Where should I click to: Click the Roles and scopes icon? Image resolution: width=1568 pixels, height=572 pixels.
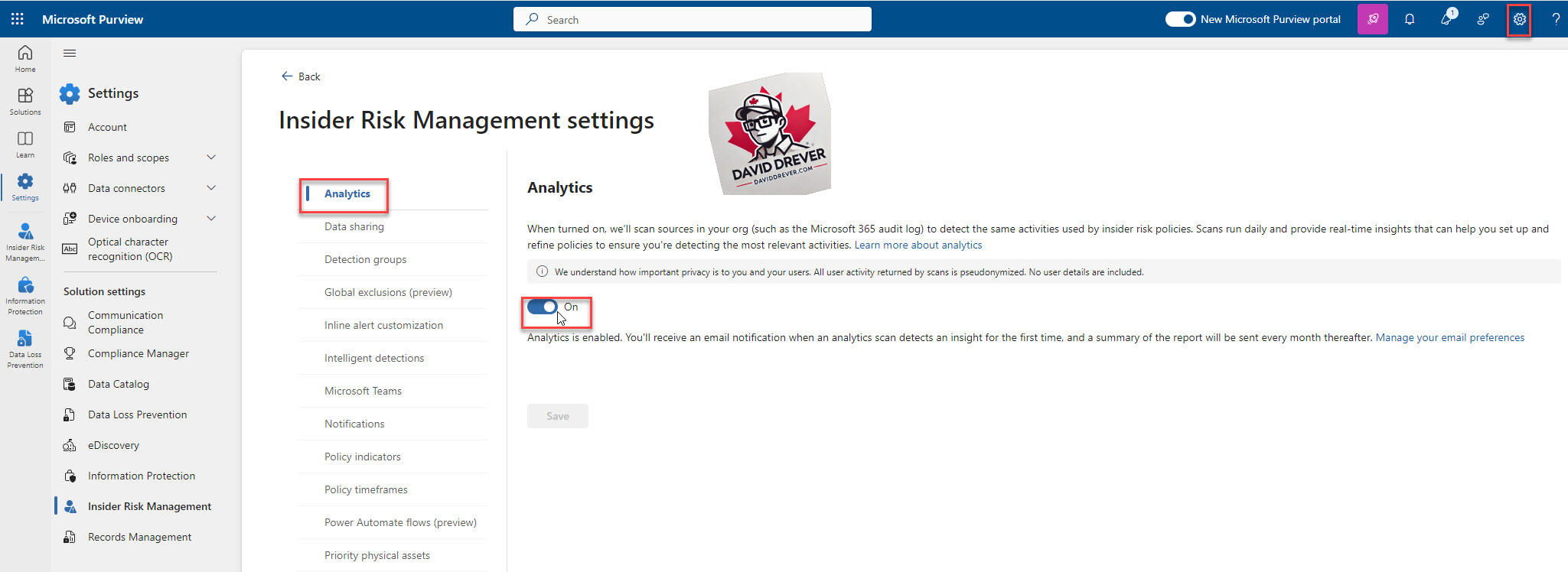[x=70, y=158]
